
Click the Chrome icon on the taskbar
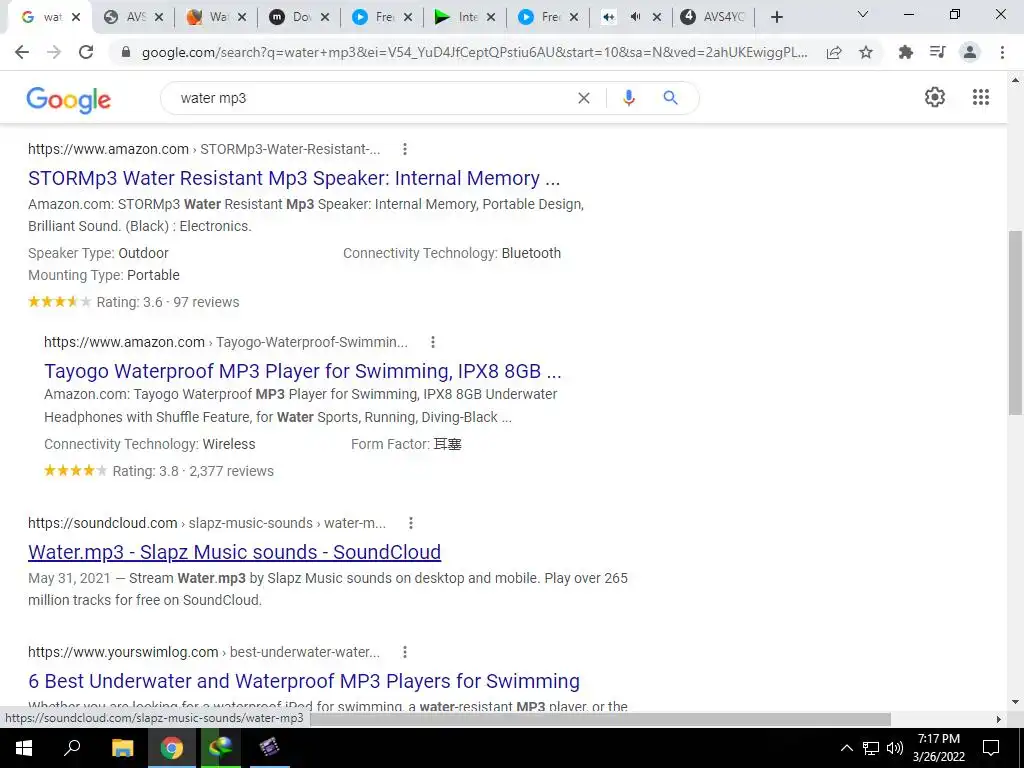click(172, 748)
